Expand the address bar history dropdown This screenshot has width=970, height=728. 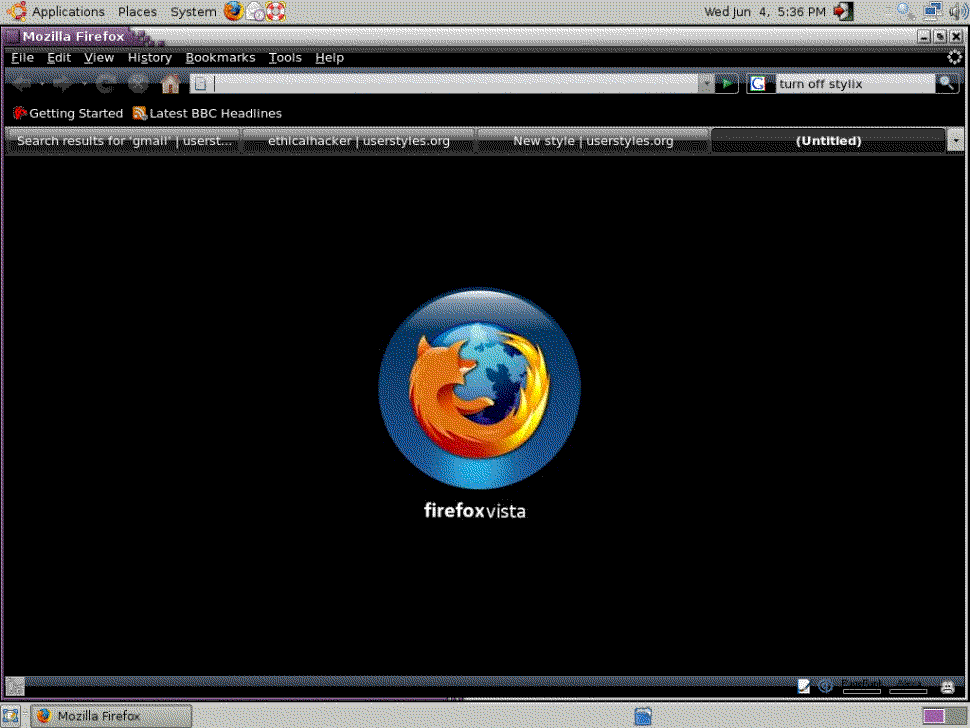tap(706, 84)
